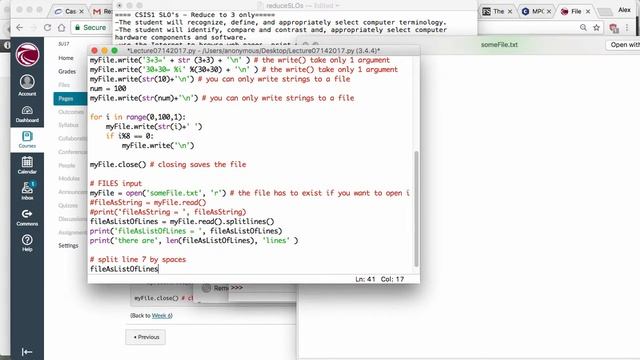Open the Settings course link
This screenshot has width=640, height=360.
[68, 245]
